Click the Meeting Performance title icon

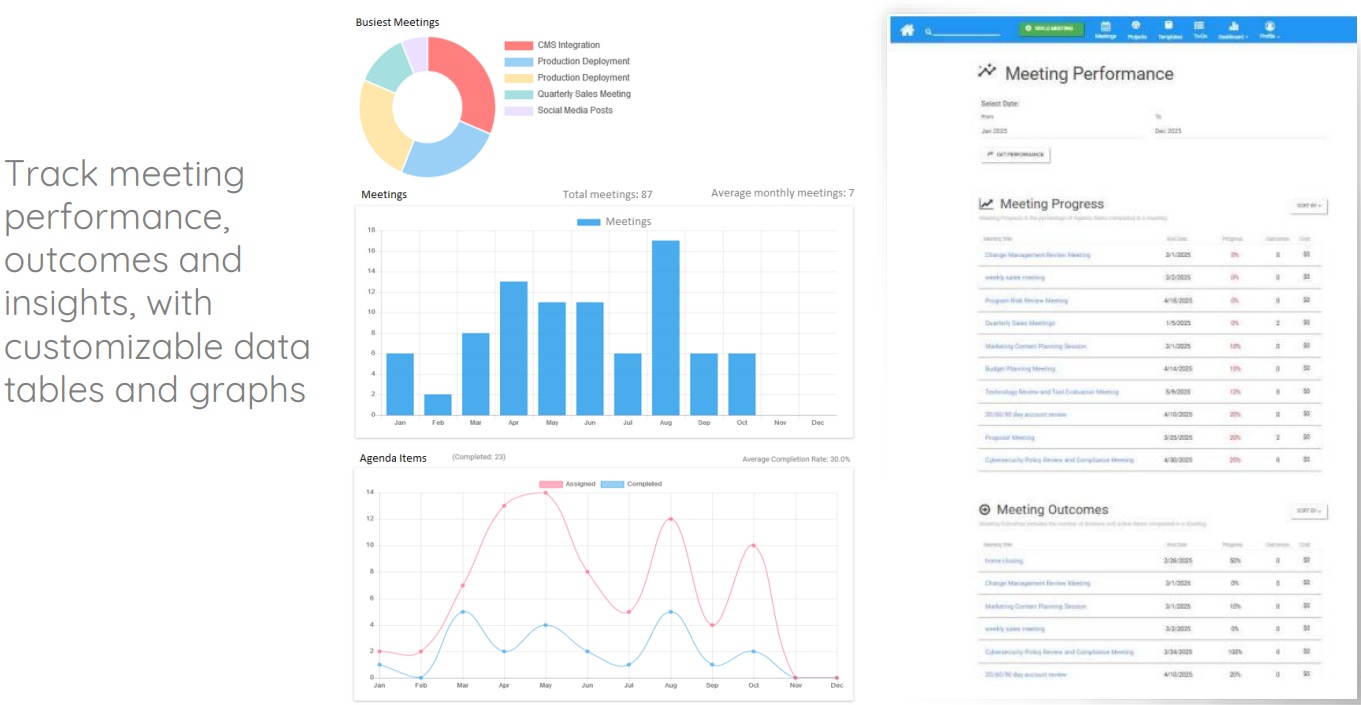tap(987, 72)
